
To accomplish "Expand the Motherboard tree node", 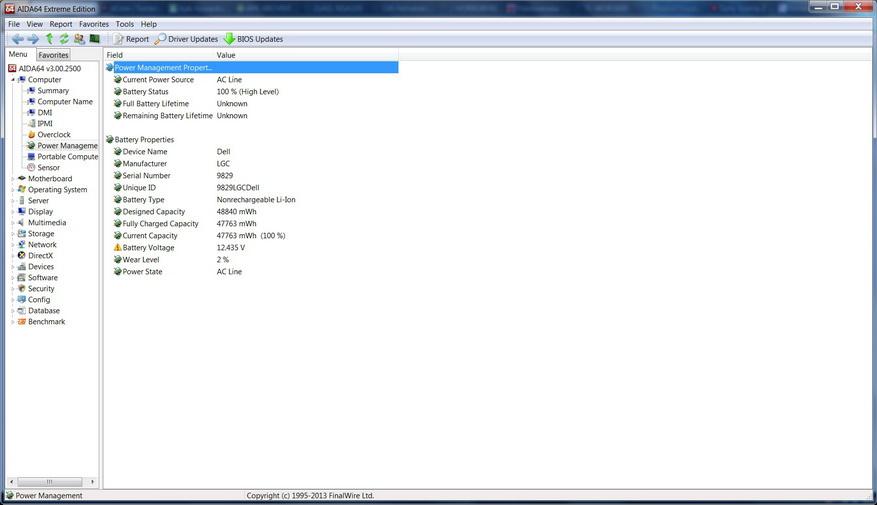I will point(13,178).
